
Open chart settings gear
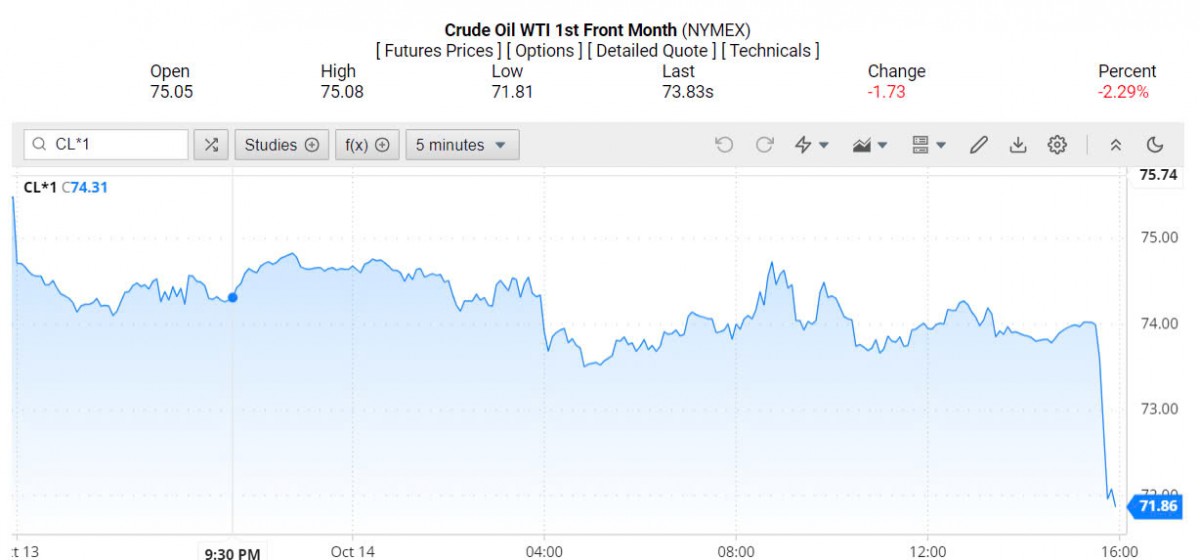1057,145
